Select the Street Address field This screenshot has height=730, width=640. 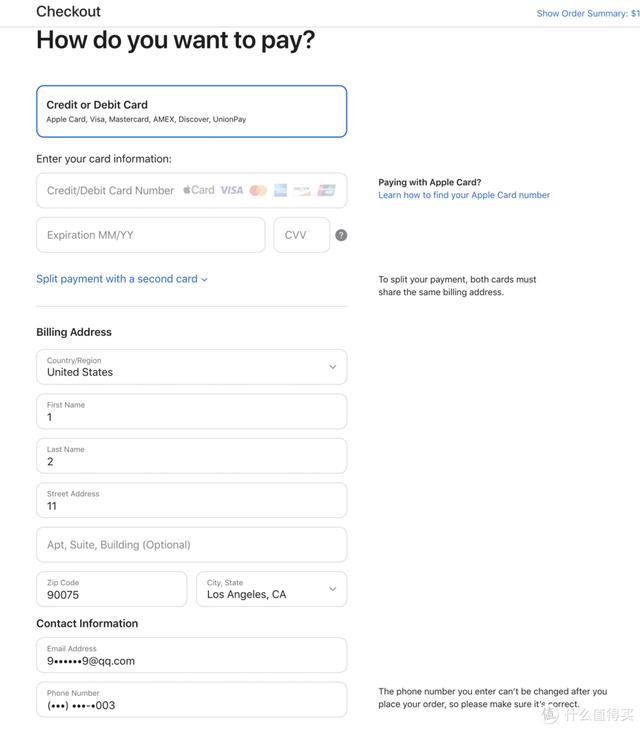pyautogui.click(x=191, y=500)
